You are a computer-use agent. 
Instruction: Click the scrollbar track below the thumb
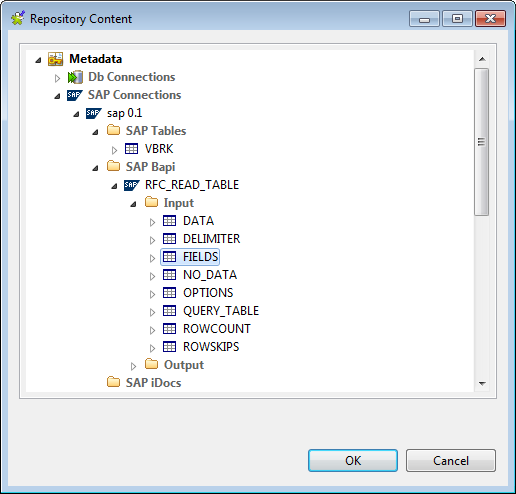[482, 296]
